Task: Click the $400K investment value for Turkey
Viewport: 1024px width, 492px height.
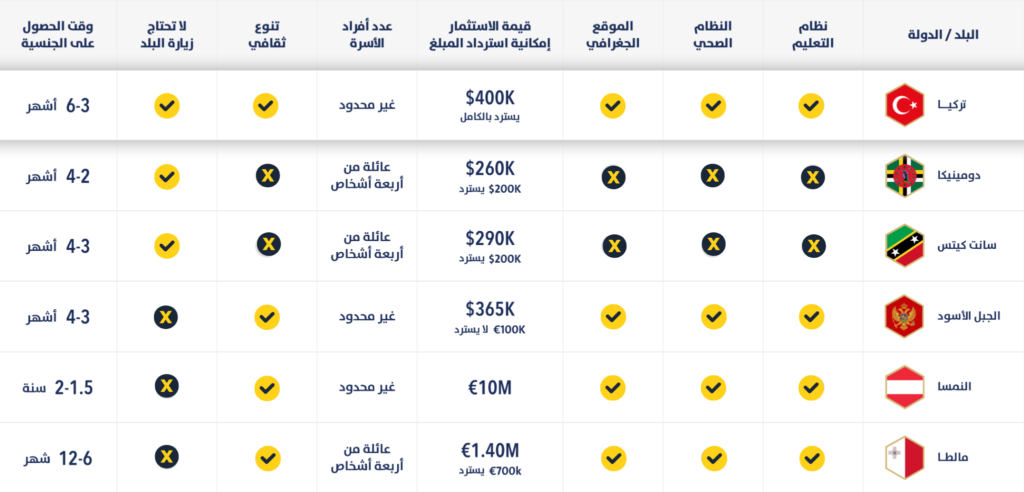Action: pos(490,98)
